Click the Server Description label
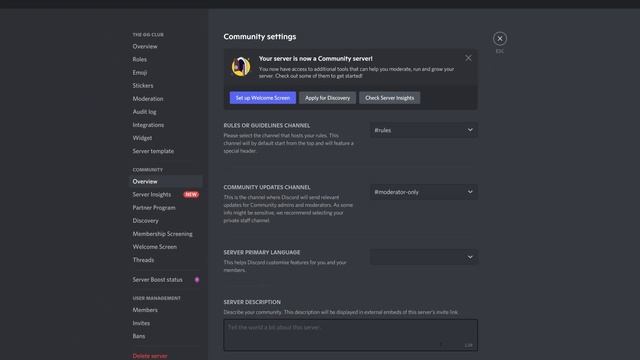This screenshot has height=360, width=640. 252,302
